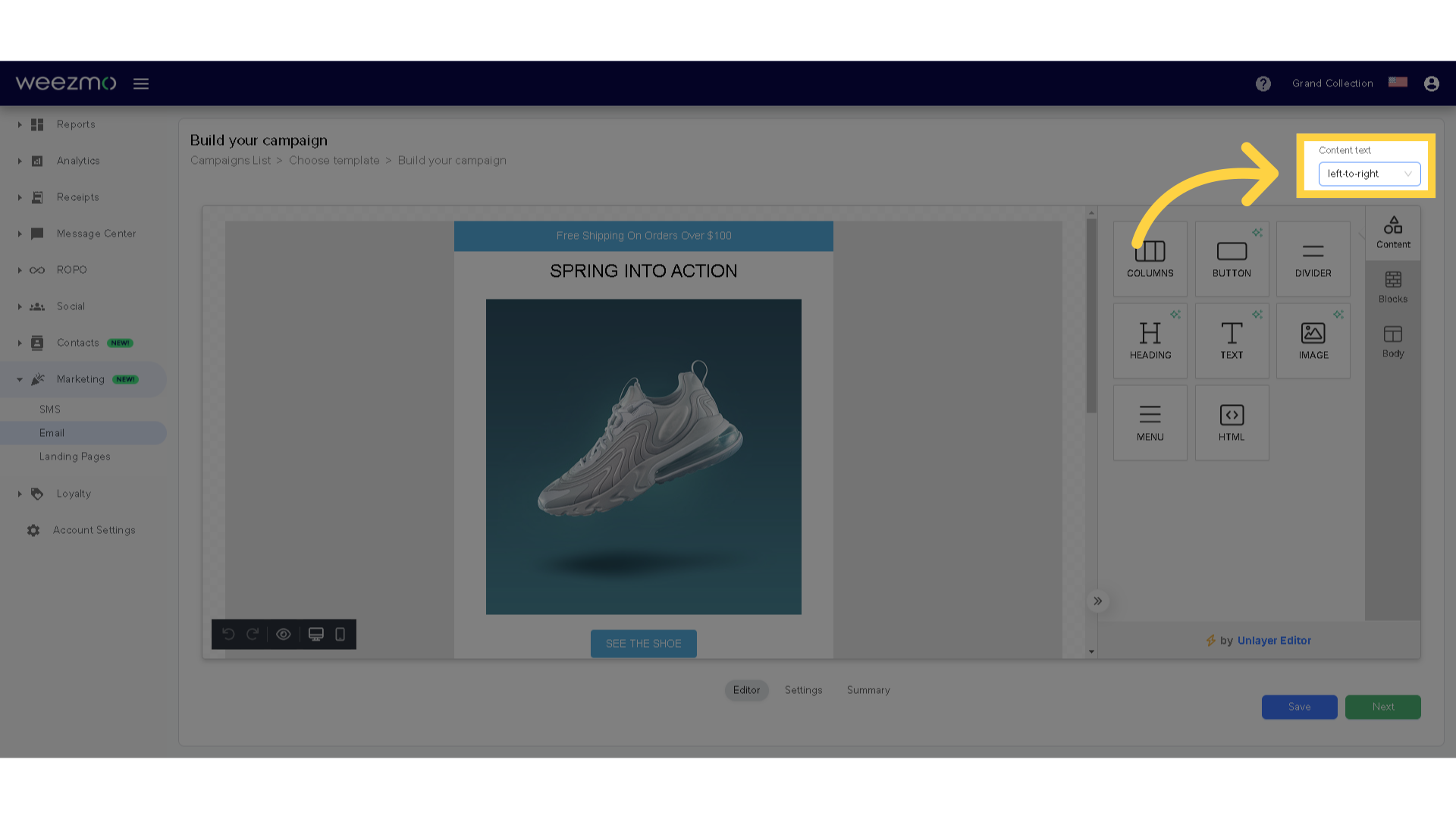
Task: Select the HTML content block
Action: point(1232,422)
